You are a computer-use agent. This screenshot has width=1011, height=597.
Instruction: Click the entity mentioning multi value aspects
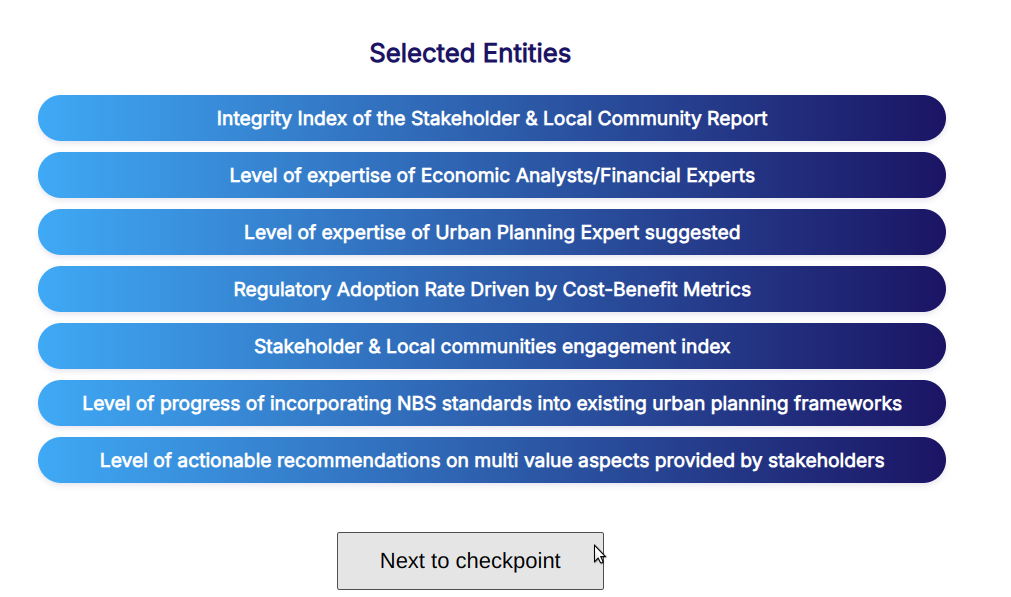coord(492,460)
